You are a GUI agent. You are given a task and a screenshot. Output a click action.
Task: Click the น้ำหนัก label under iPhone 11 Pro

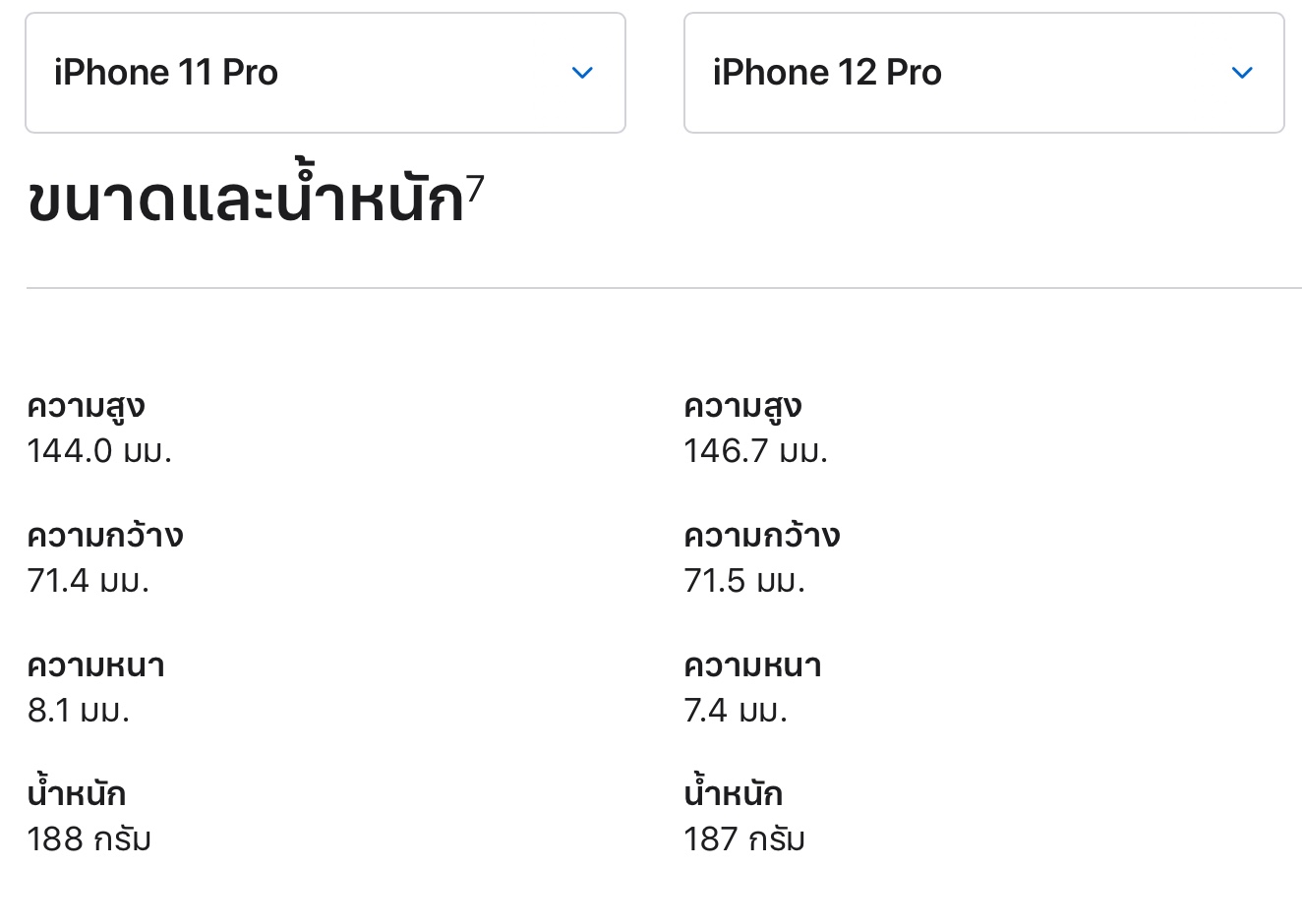77,794
